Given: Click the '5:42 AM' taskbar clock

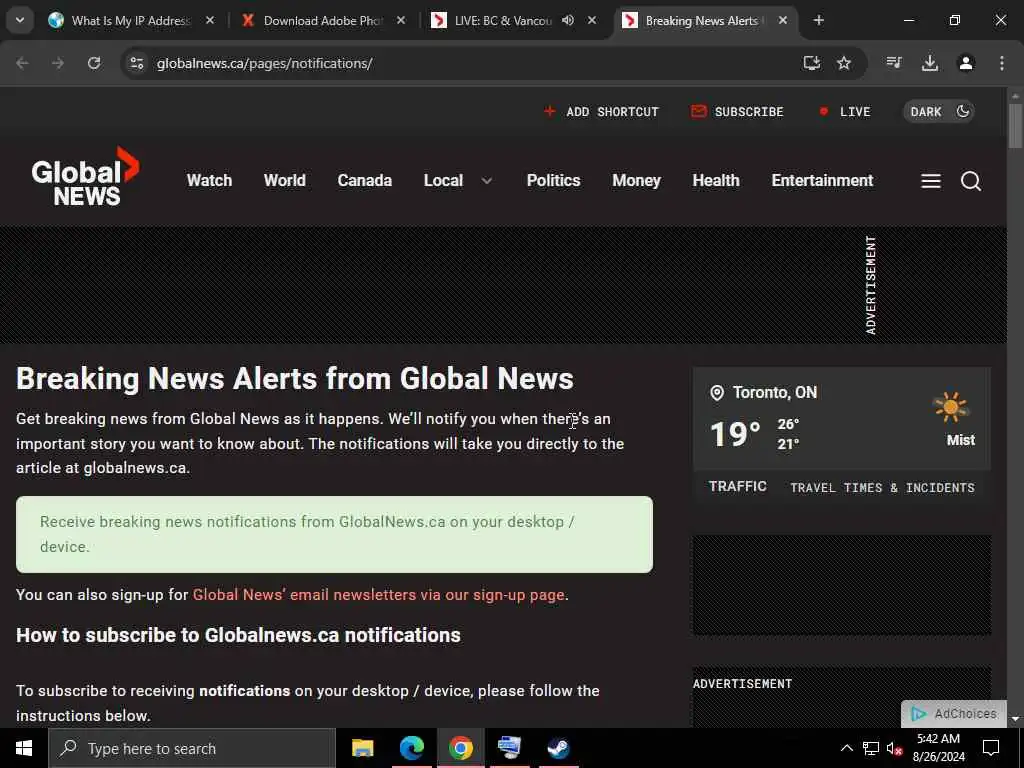Looking at the screenshot, I should [938, 739].
